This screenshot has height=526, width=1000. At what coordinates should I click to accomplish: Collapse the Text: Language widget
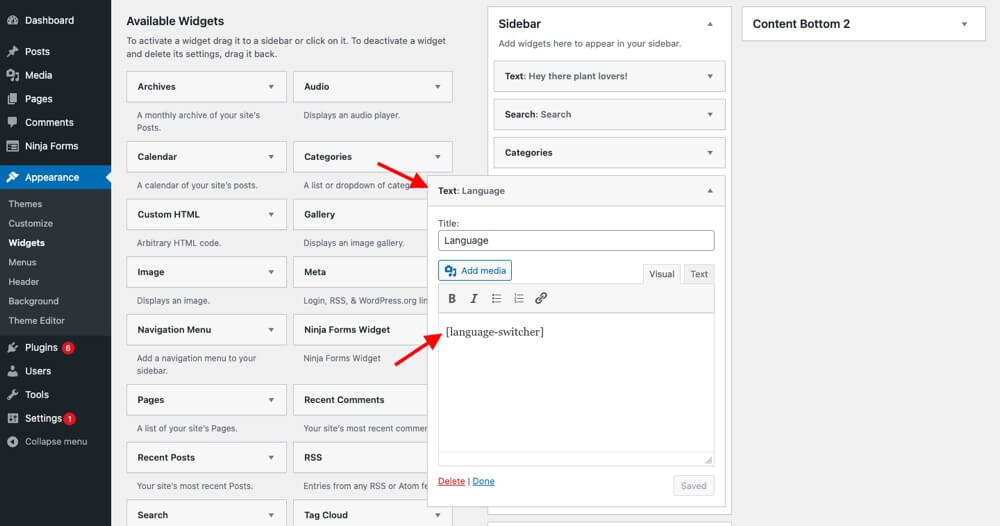710,190
